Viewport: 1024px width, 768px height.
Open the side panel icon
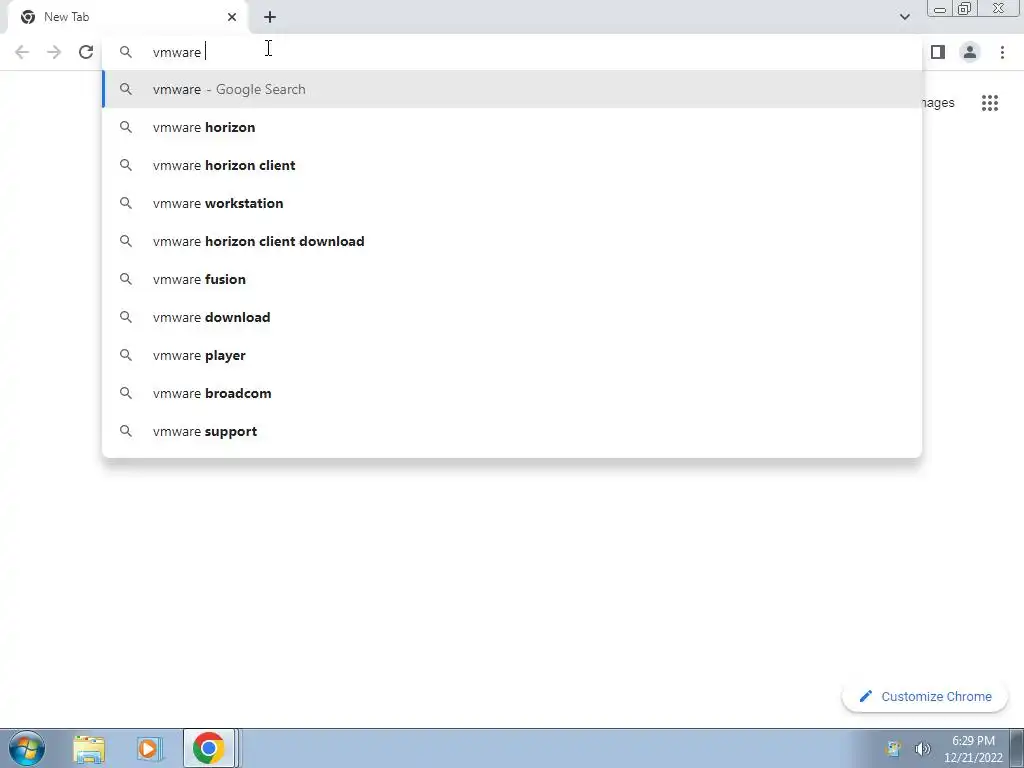[x=938, y=52]
